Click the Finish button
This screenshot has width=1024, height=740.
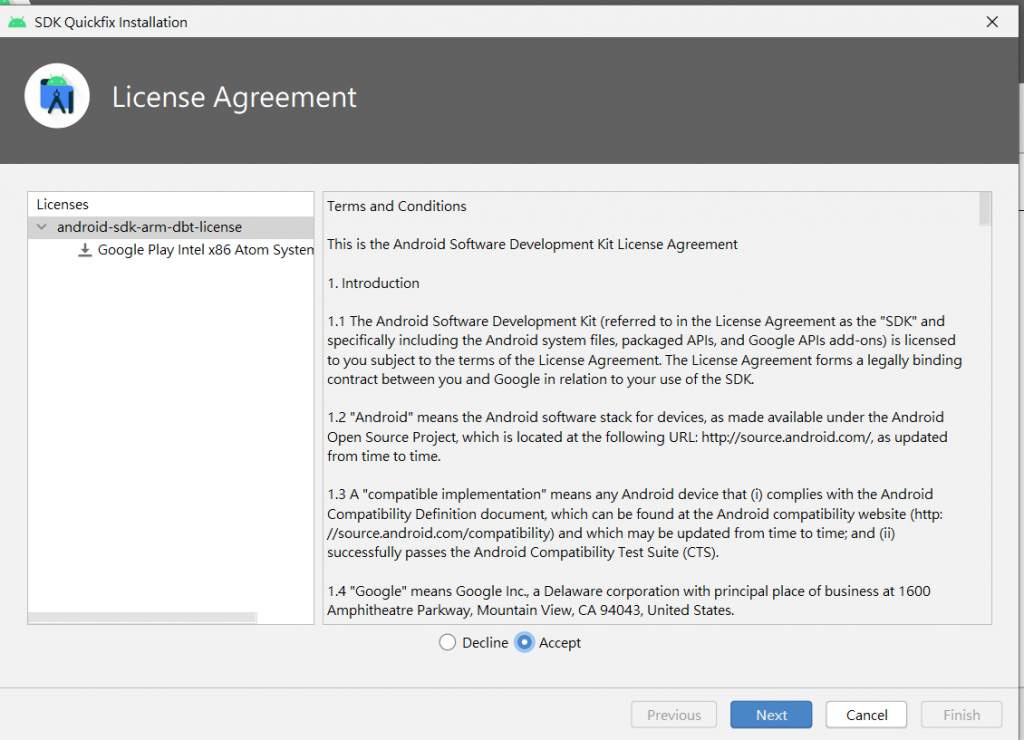[961, 715]
